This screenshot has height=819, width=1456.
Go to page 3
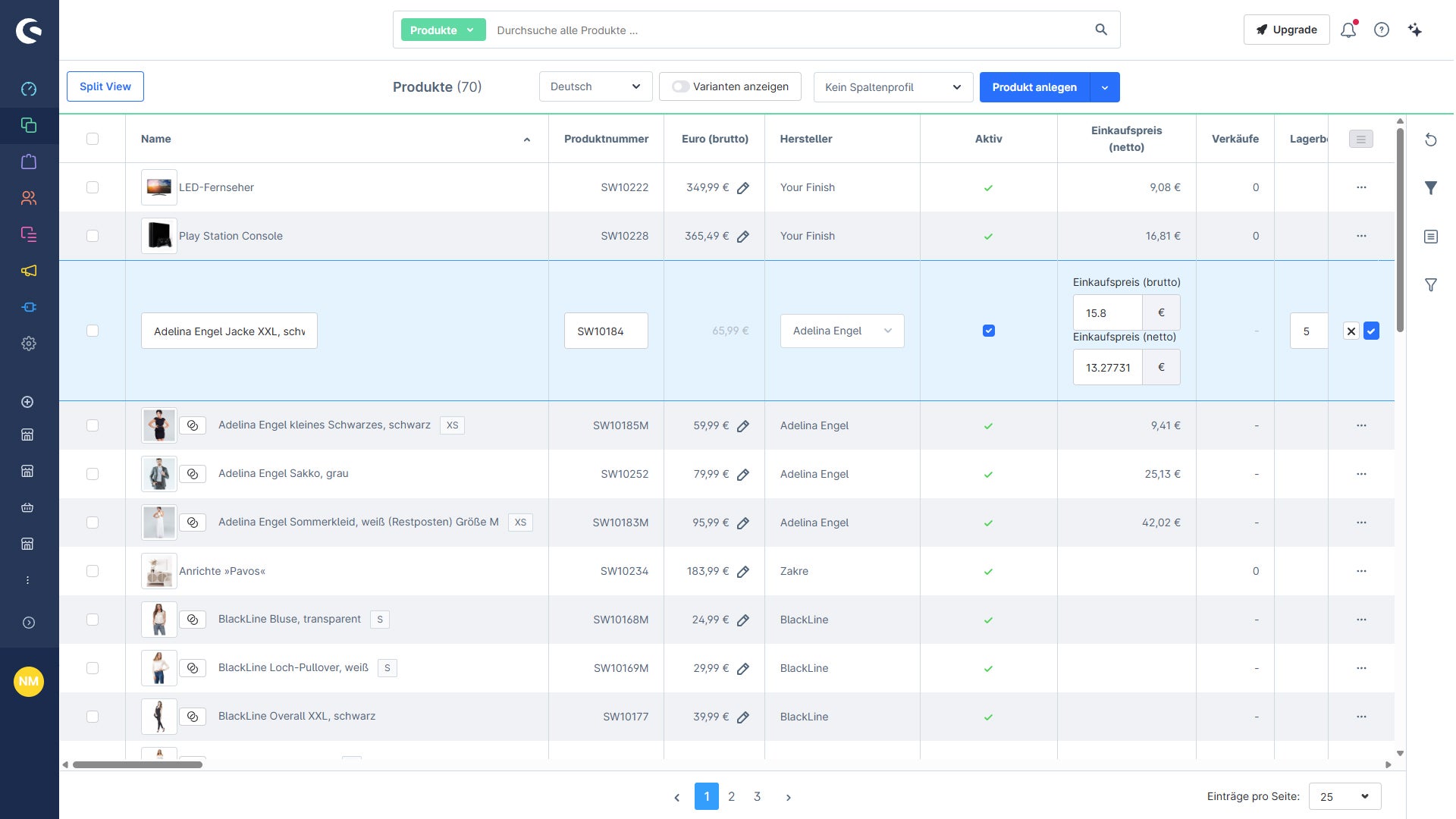coord(757,796)
